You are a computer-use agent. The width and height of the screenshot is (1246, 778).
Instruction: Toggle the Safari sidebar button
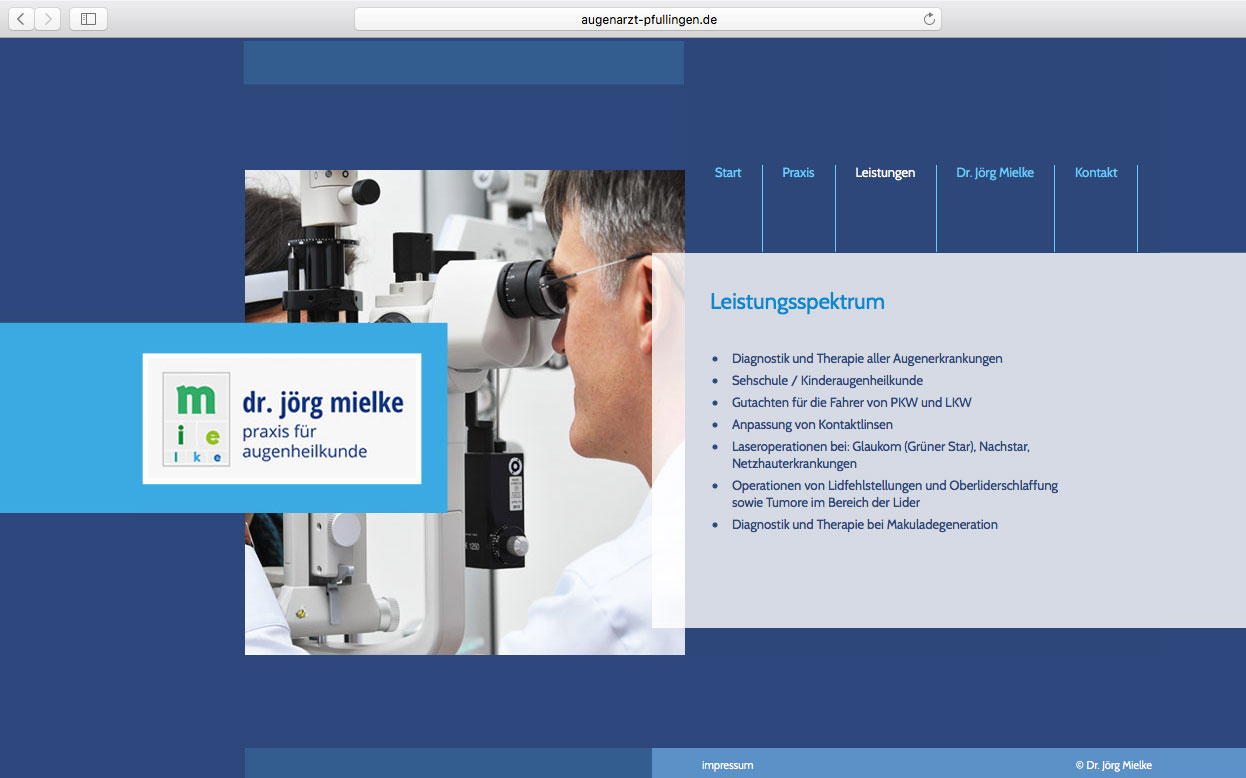[x=88, y=19]
